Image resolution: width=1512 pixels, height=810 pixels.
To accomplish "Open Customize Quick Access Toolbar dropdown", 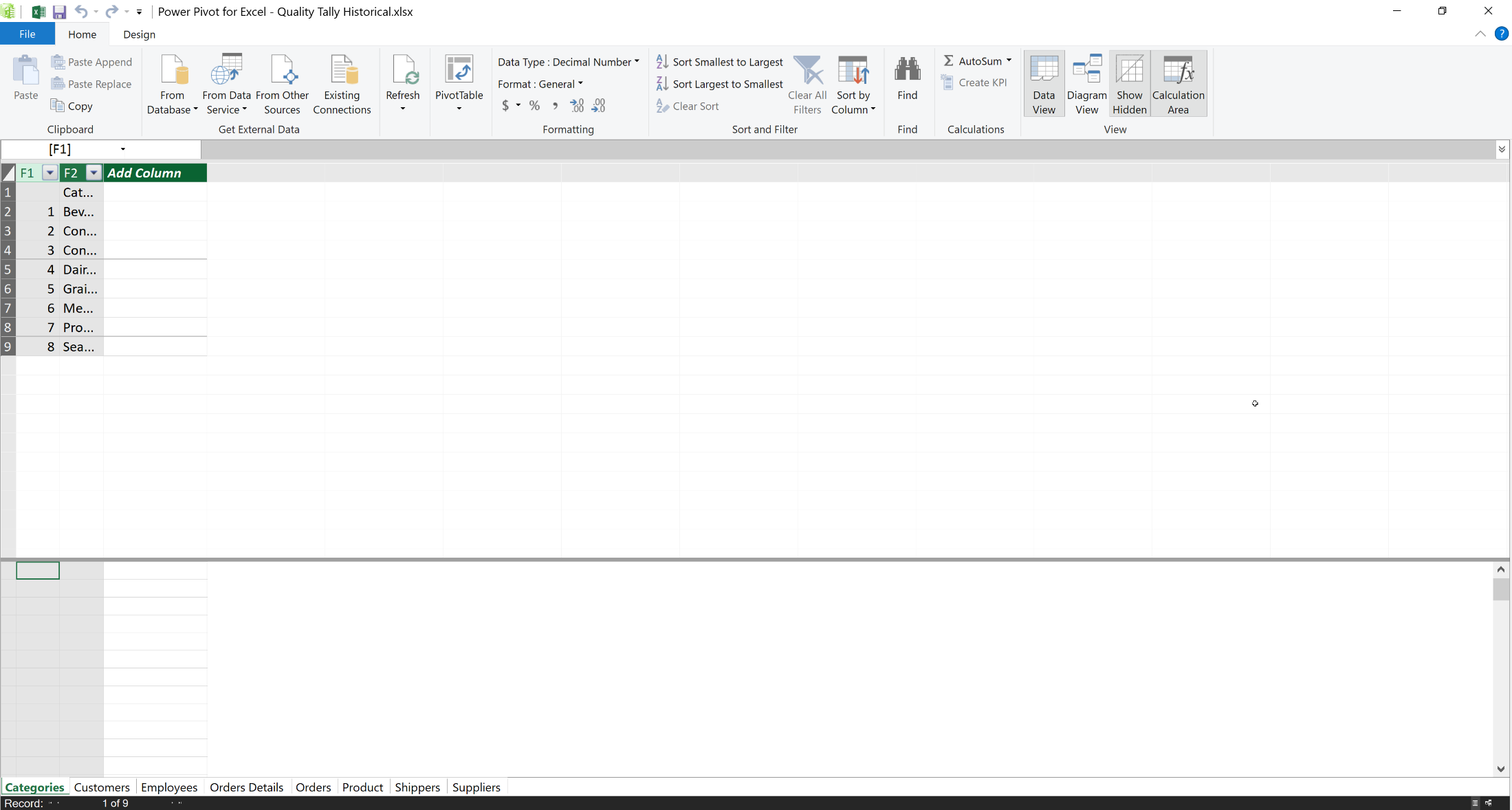I will pyautogui.click(x=139, y=12).
